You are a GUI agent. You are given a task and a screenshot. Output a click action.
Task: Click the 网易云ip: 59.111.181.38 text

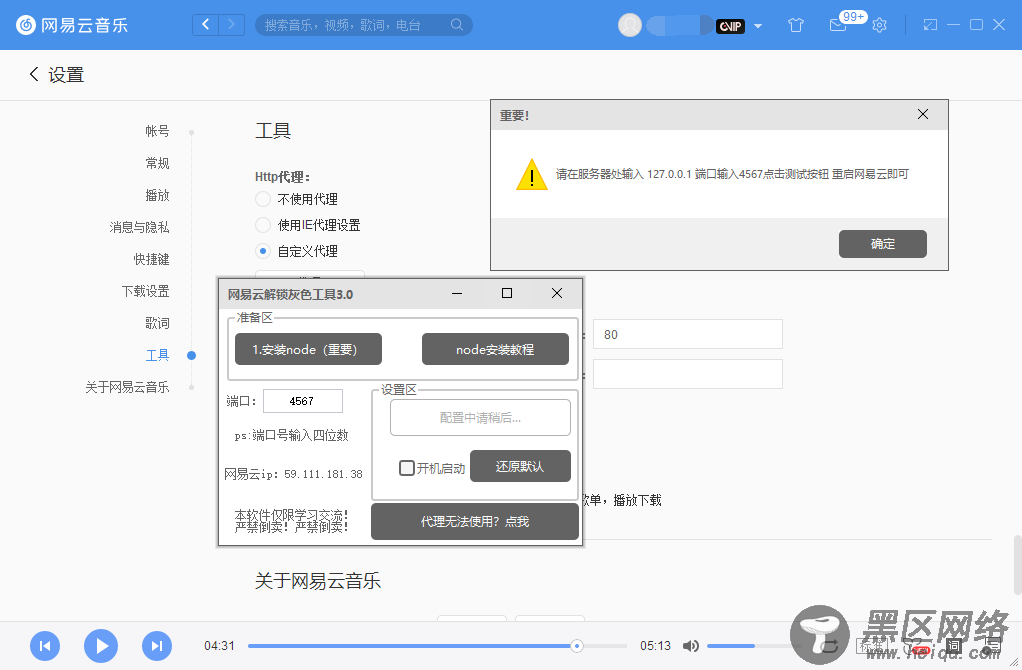click(293, 474)
